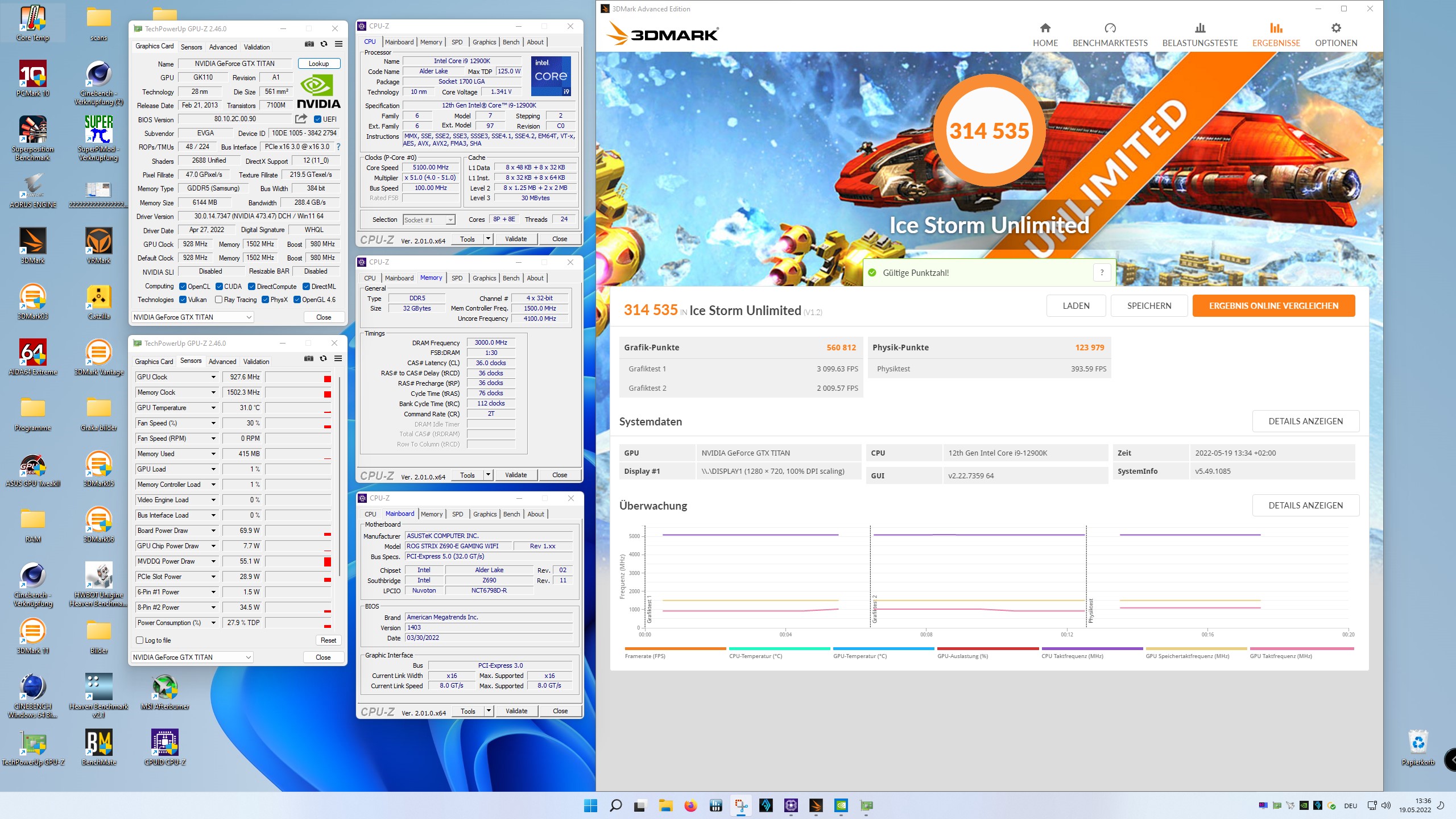Switch to Advanced tab in GPU-Z Graphics Card window

pos(223,47)
